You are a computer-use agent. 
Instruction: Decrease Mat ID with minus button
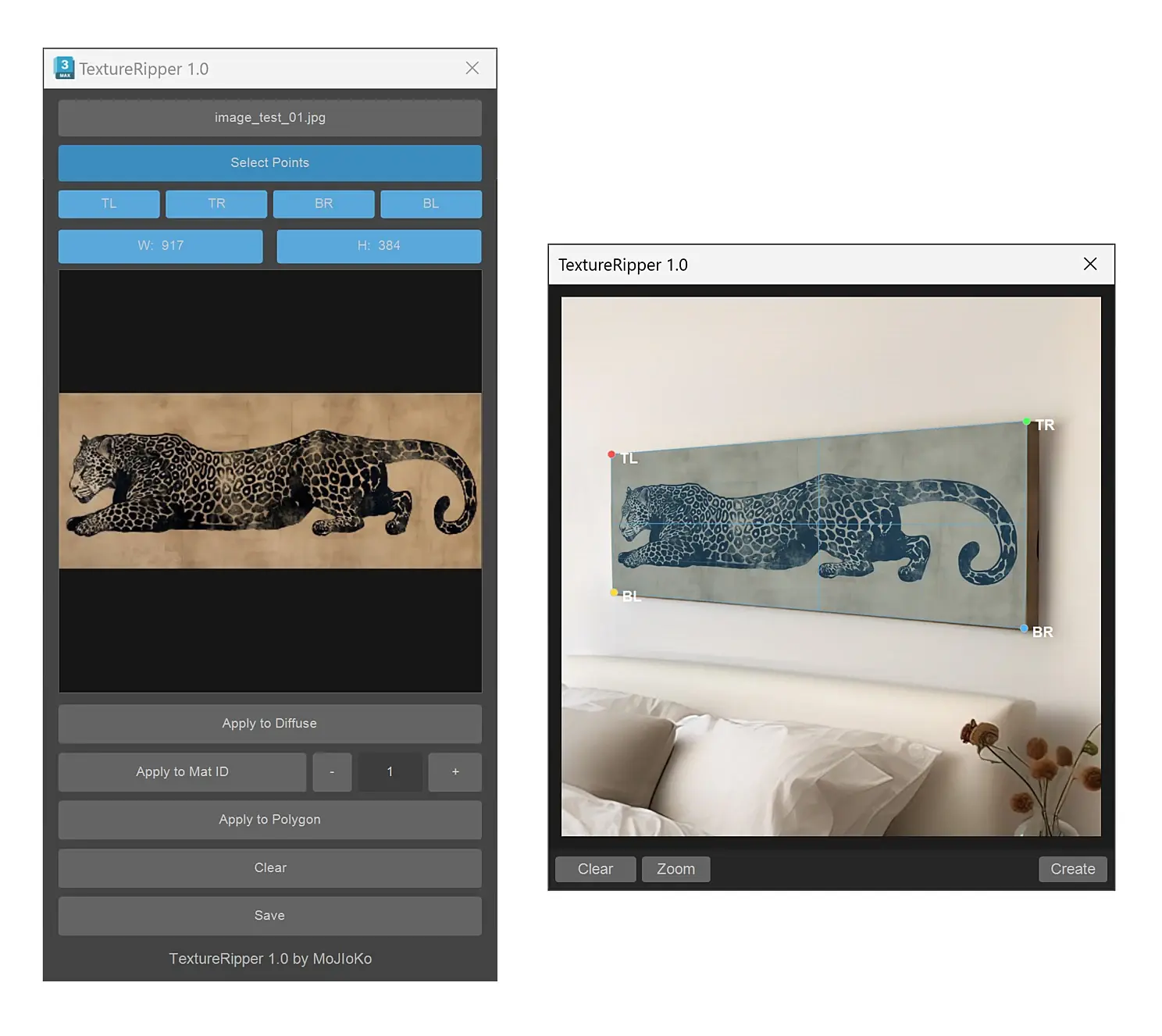tap(332, 772)
